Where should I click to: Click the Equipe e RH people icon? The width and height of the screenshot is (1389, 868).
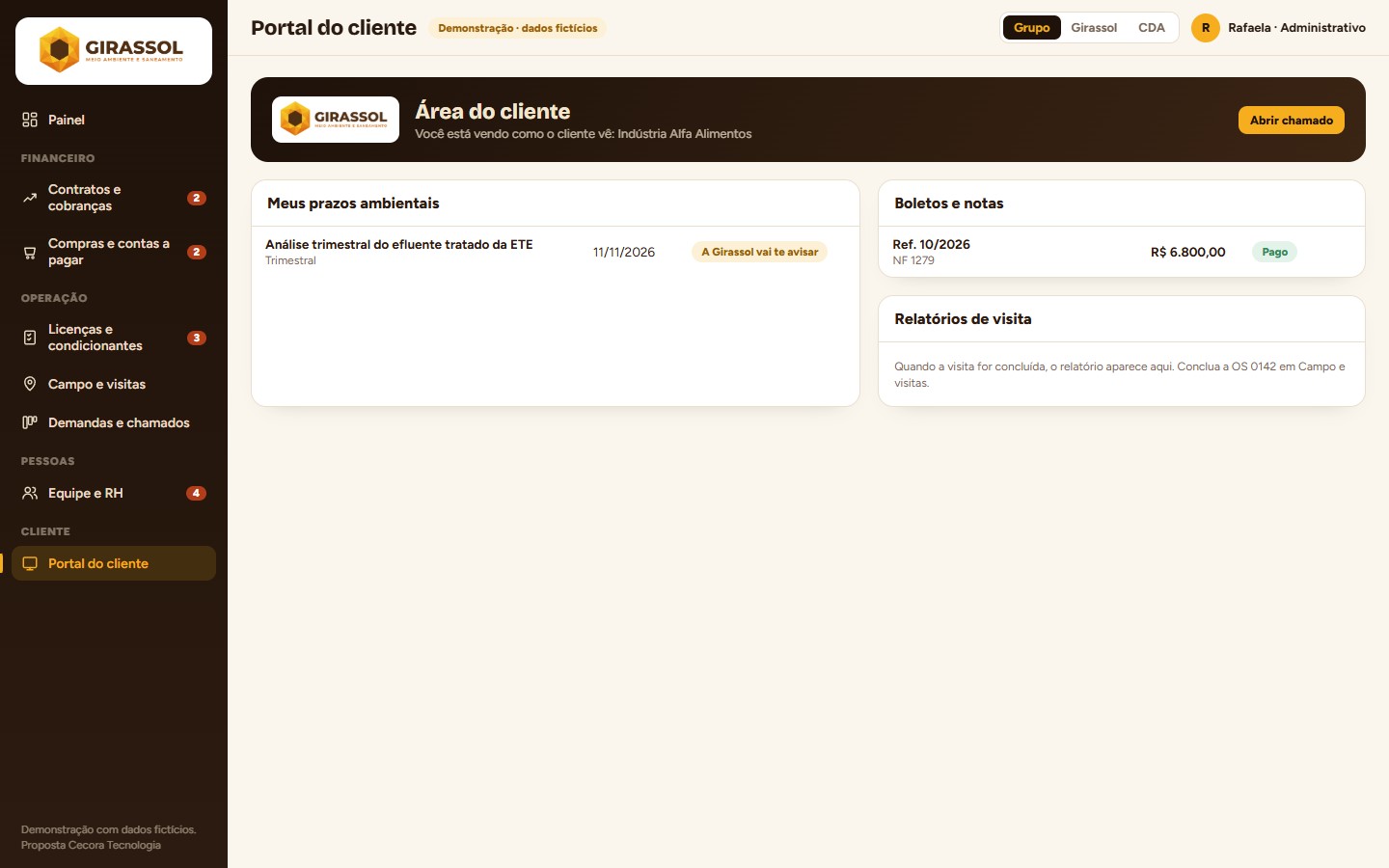pyautogui.click(x=30, y=493)
